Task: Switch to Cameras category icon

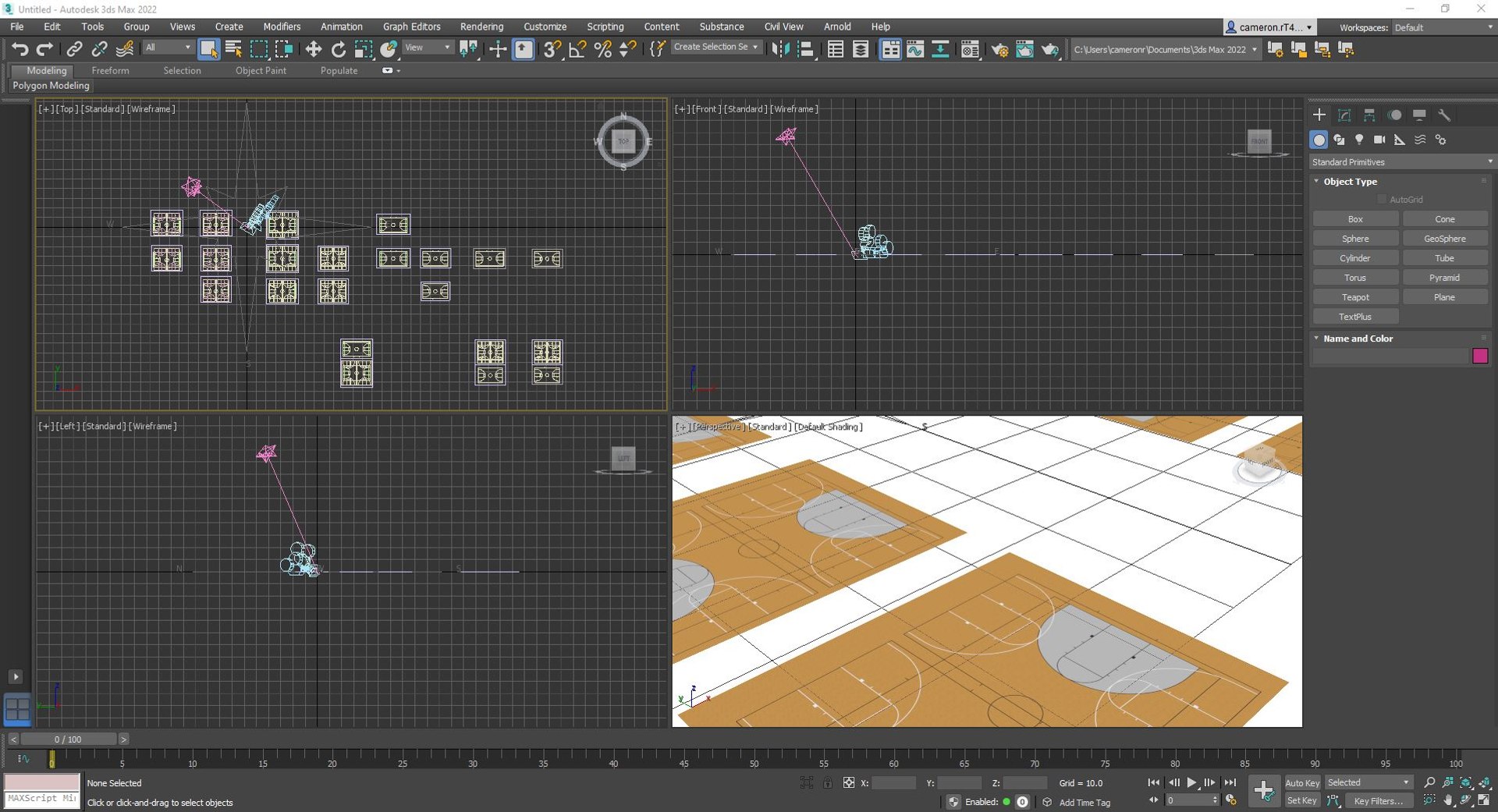Action: [1379, 140]
